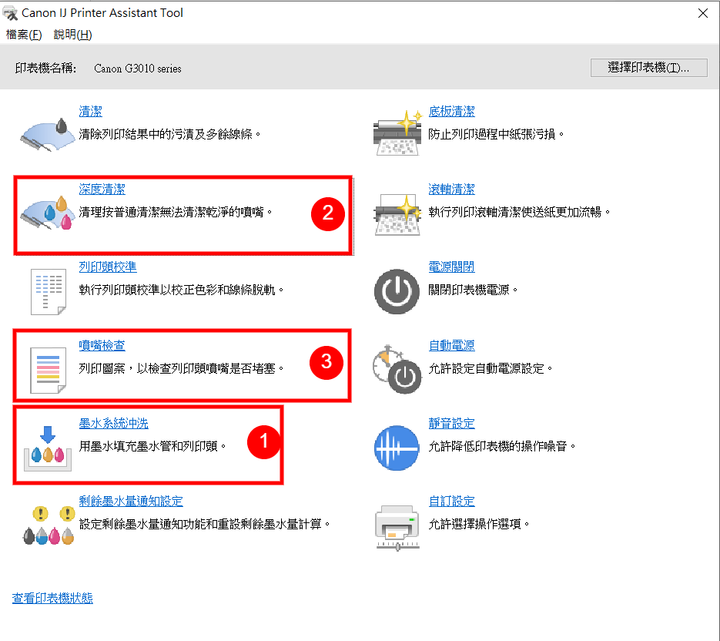Viewport: 720px width, 641px height.
Task: Open the 電源關閉 power off link
Action: [451, 267]
